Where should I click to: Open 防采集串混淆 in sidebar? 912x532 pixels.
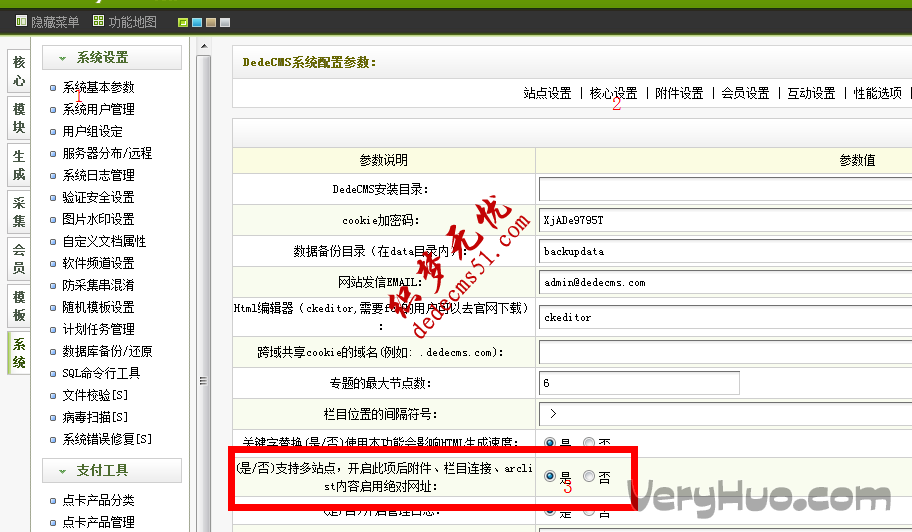(x=98, y=285)
